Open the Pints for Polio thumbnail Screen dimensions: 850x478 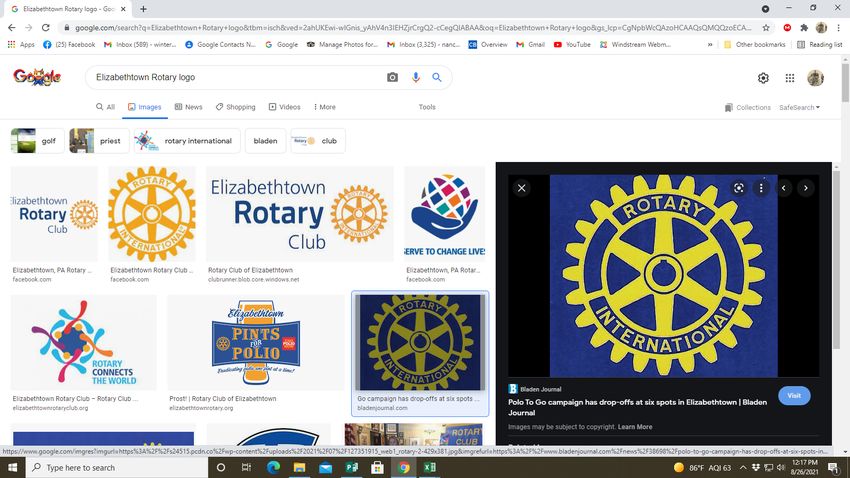click(256, 343)
